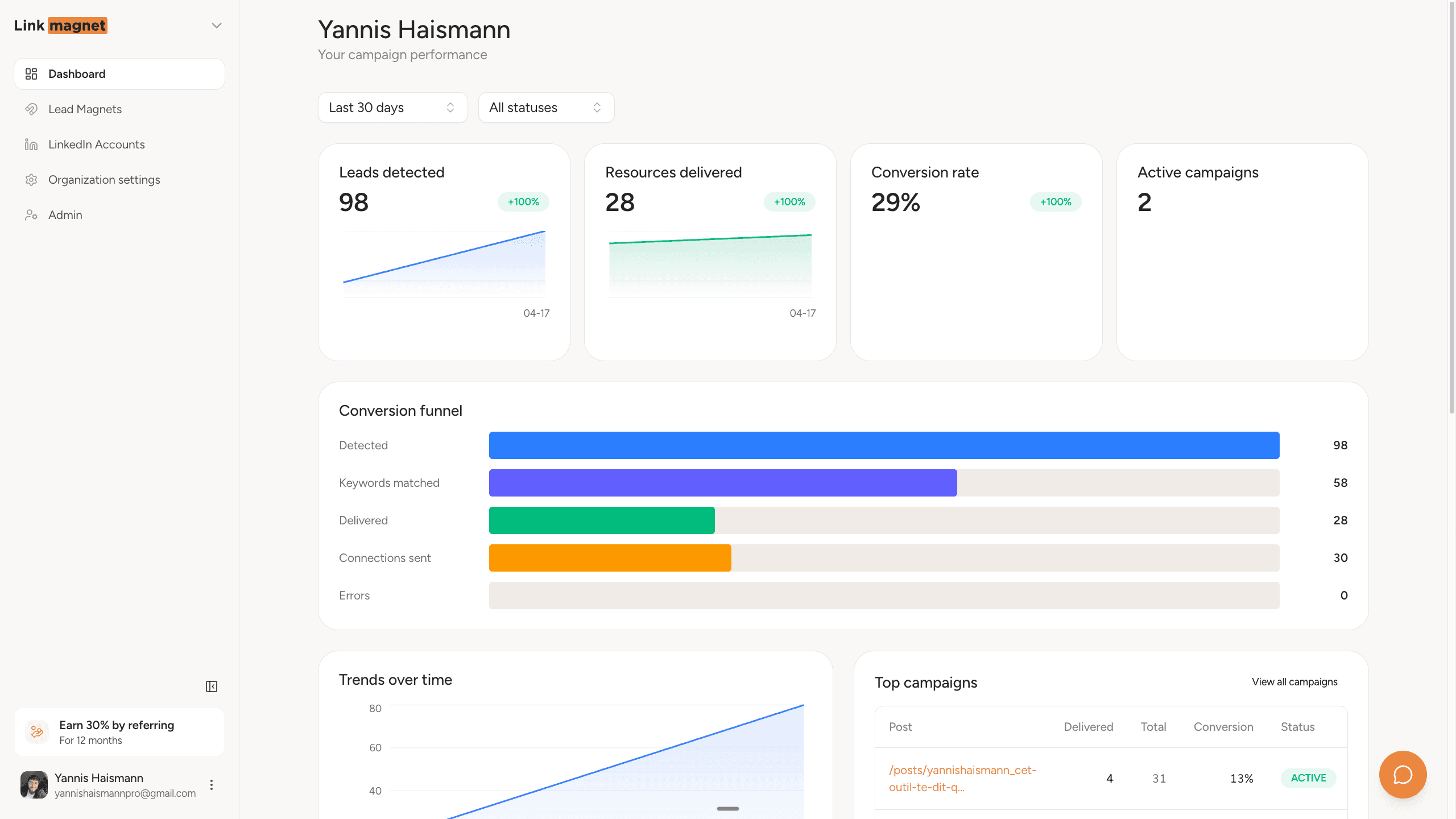Expand the workspace switcher chevron
Image resolution: width=1456 pixels, height=819 pixels.
click(x=216, y=25)
